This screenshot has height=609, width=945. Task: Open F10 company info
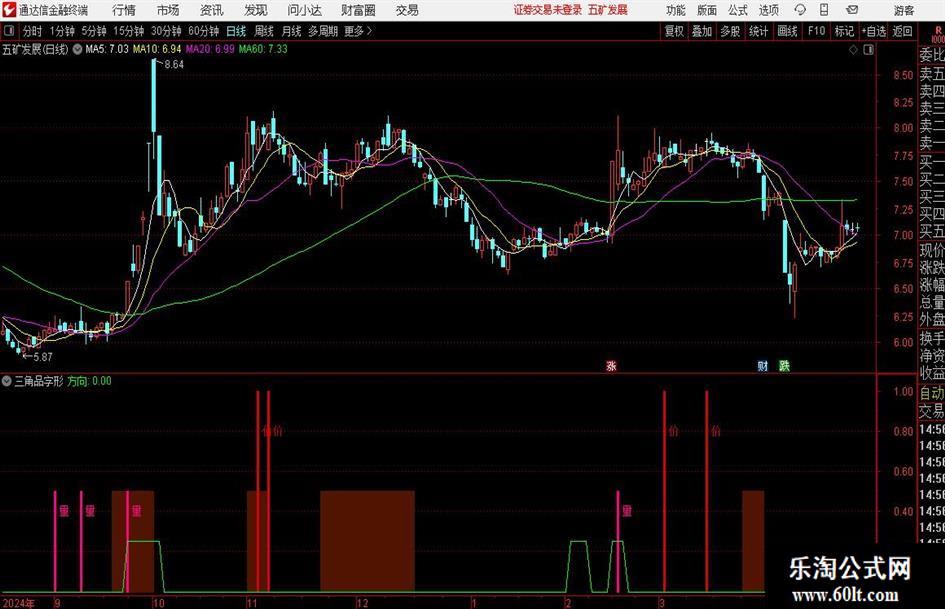click(816, 31)
